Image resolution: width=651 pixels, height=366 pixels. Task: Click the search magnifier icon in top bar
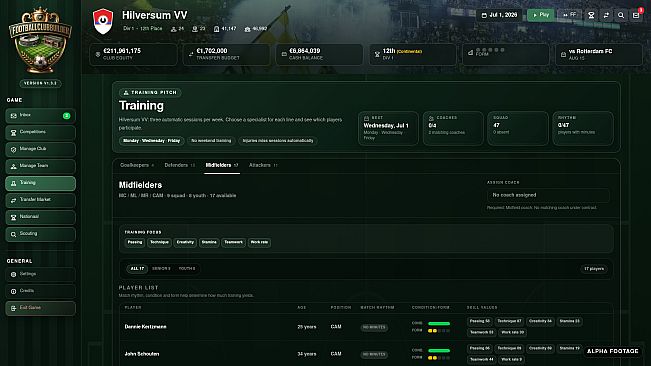pos(621,15)
